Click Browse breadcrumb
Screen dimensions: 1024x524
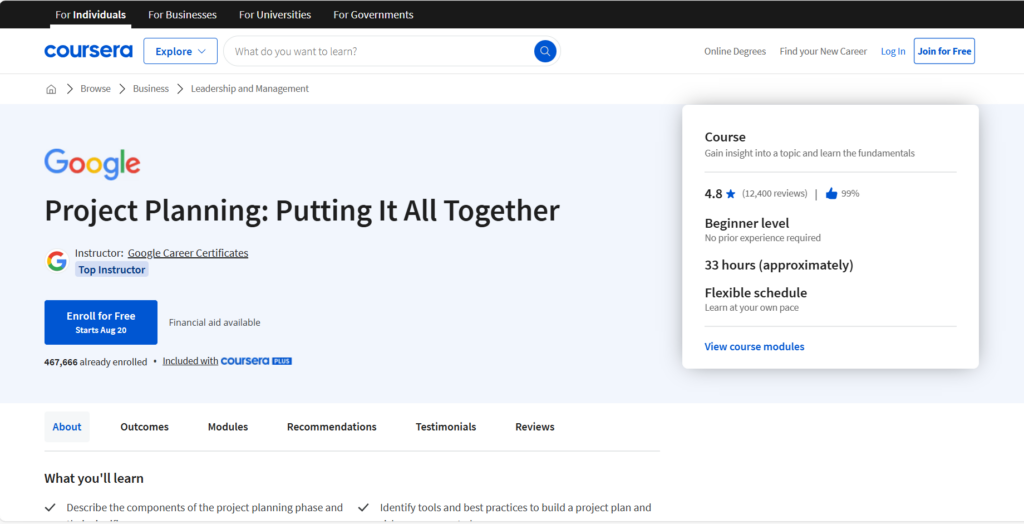point(95,89)
